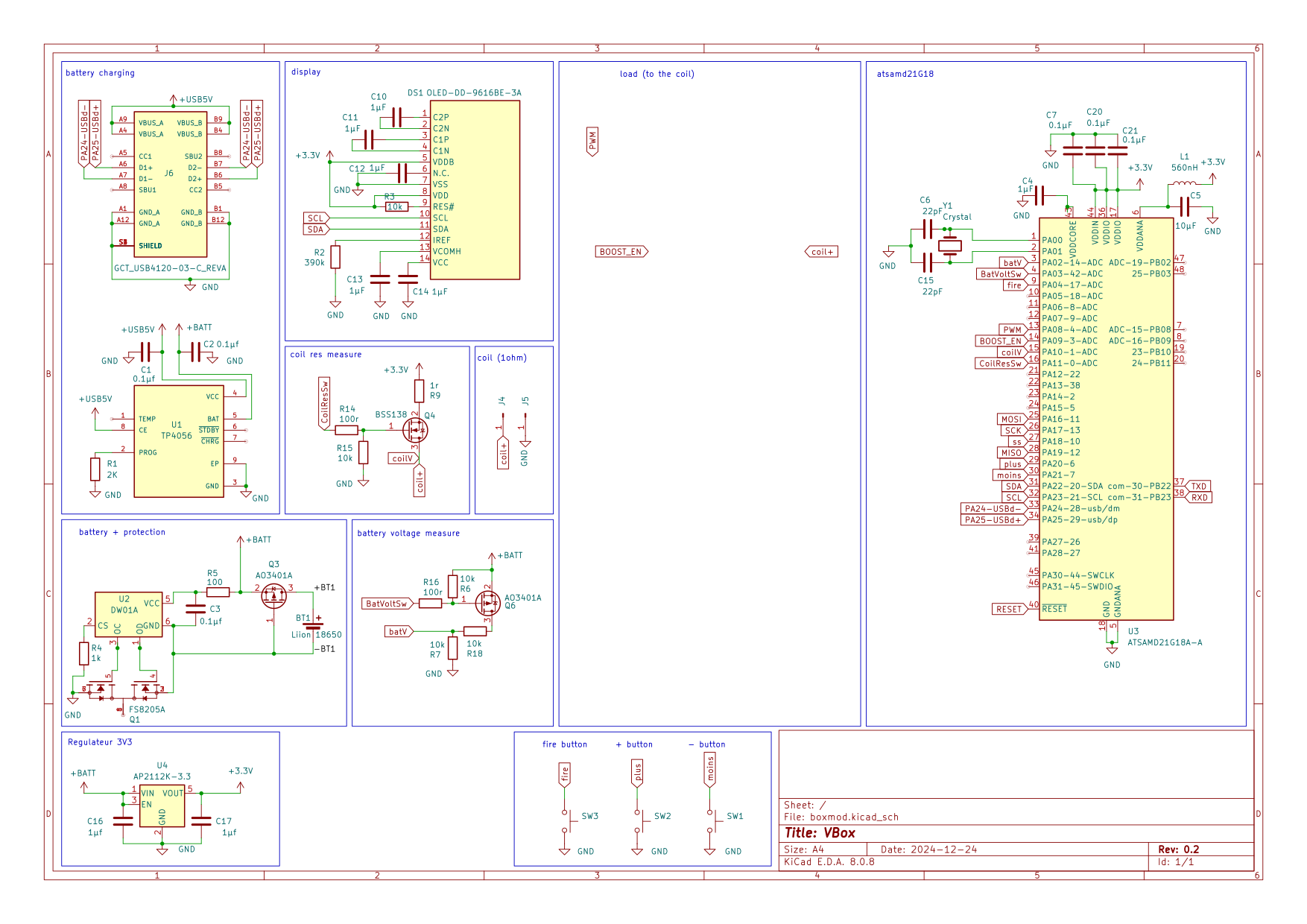The width and height of the screenshot is (1307, 924).
Task: Click the BOOST_EN label in load section
Action: click(x=621, y=252)
